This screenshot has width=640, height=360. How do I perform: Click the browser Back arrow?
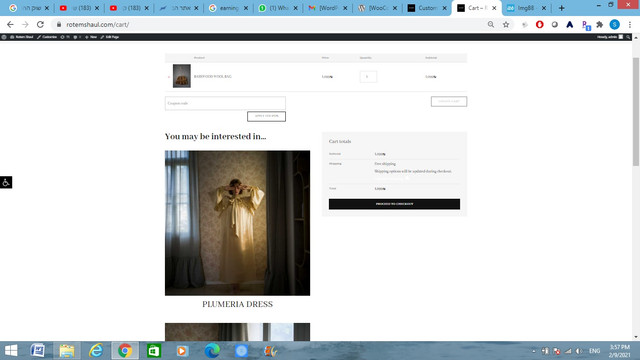[x=10, y=24]
